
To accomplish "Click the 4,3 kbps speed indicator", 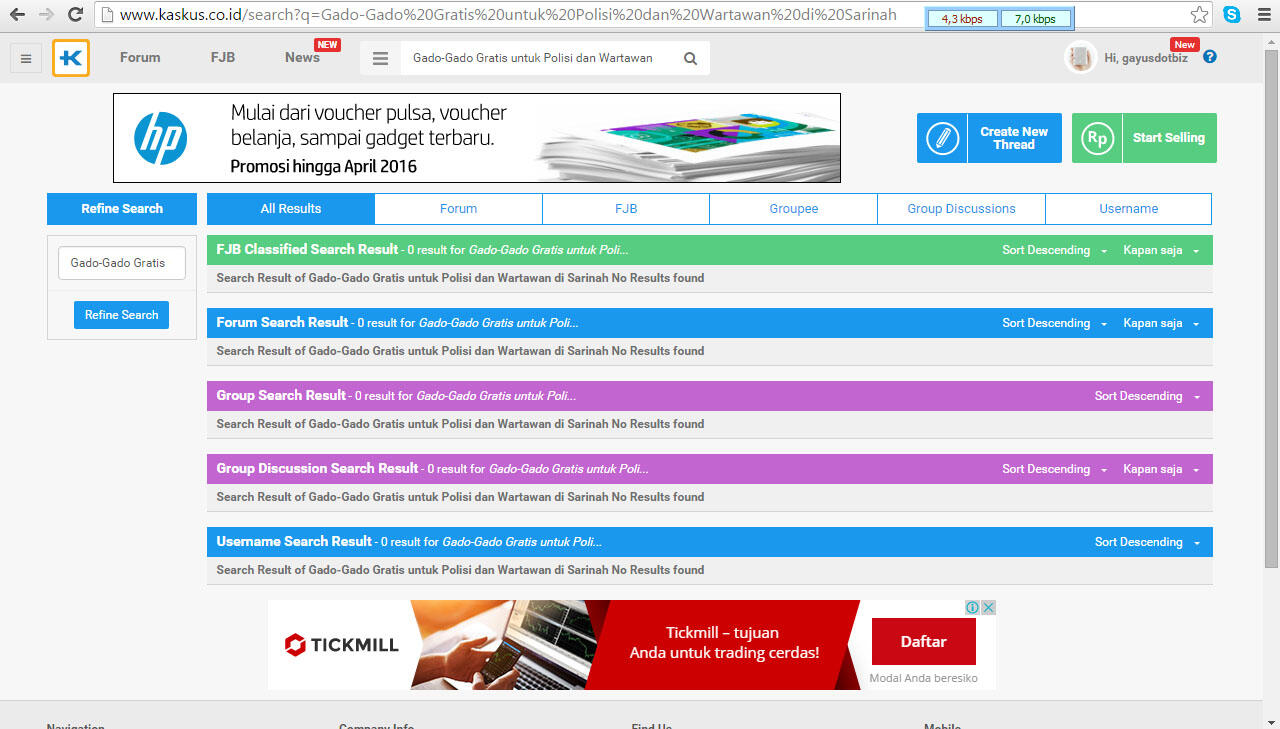I will 961,19.
